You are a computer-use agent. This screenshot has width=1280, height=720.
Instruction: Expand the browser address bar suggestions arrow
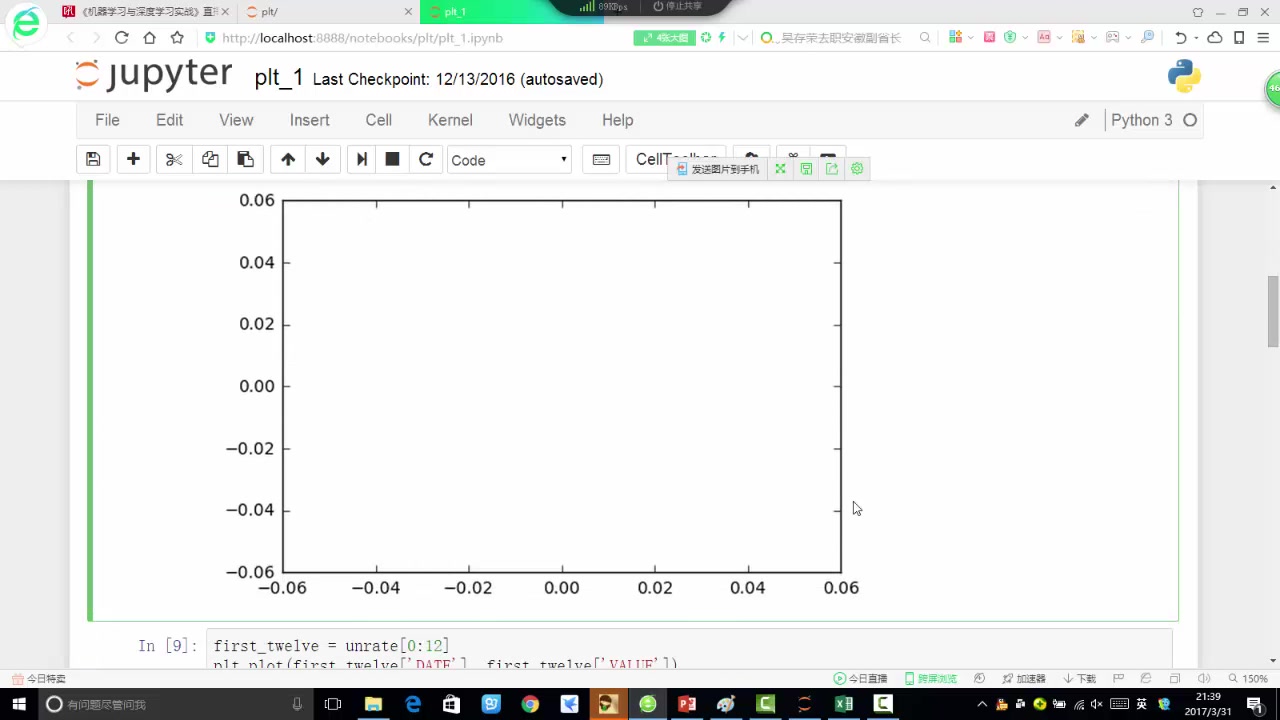(742, 38)
